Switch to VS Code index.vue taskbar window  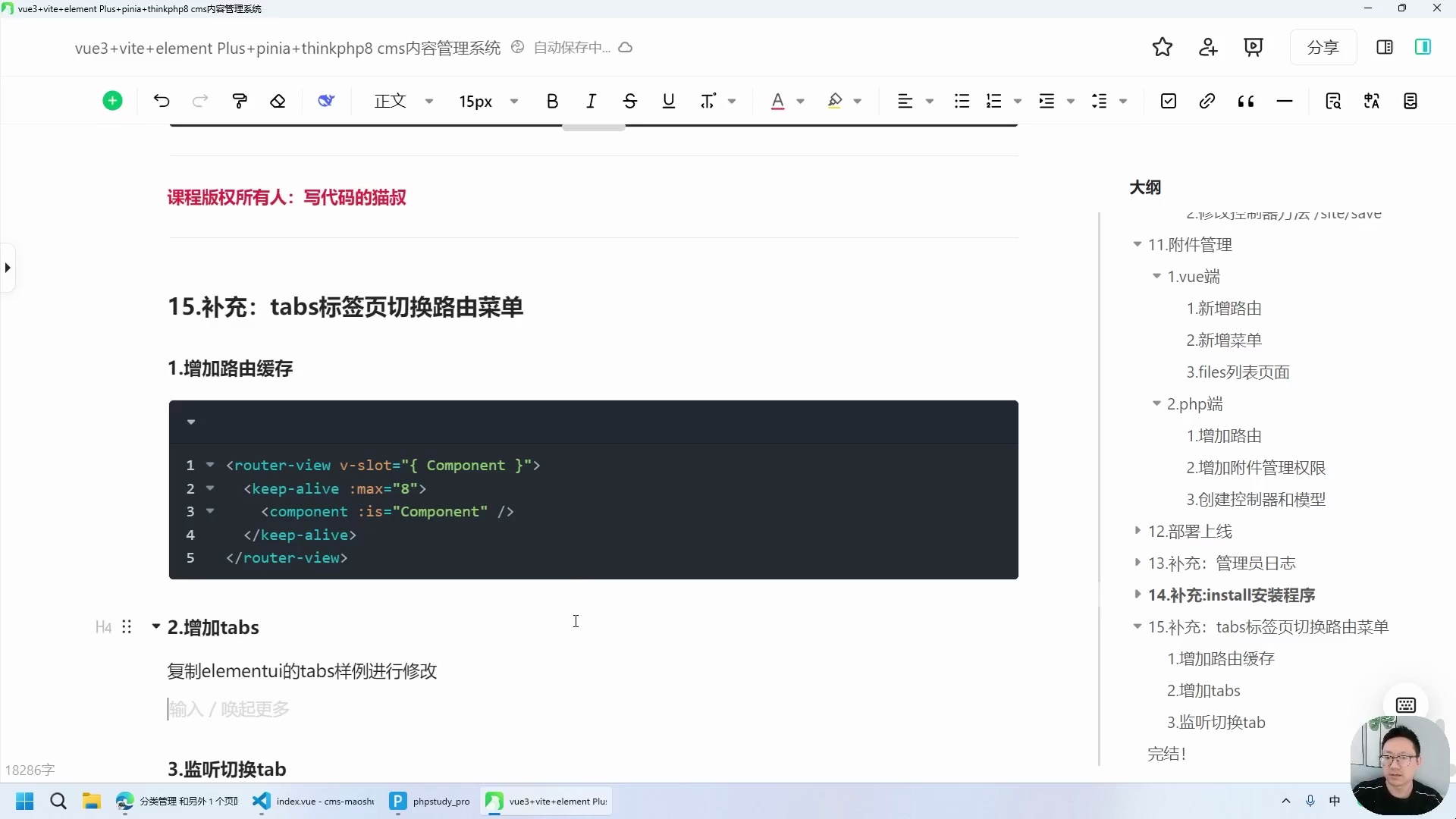click(x=313, y=801)
